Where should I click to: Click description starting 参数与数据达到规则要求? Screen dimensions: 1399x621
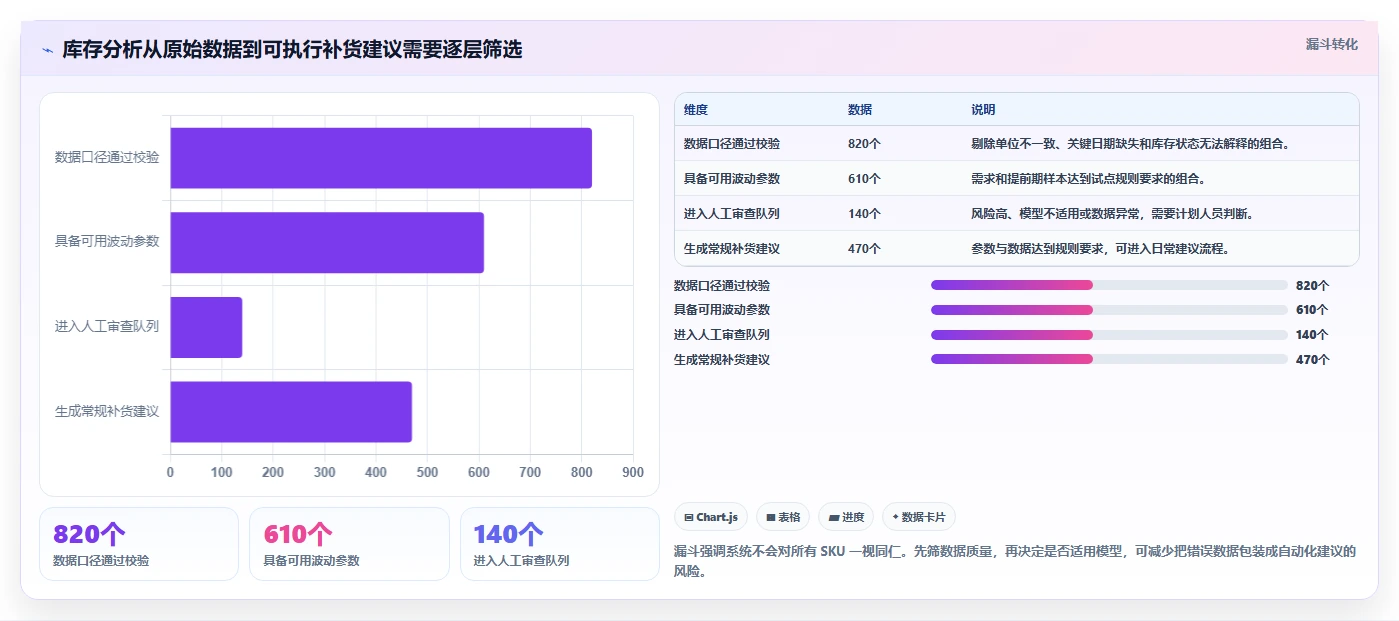click(1100, 249)
